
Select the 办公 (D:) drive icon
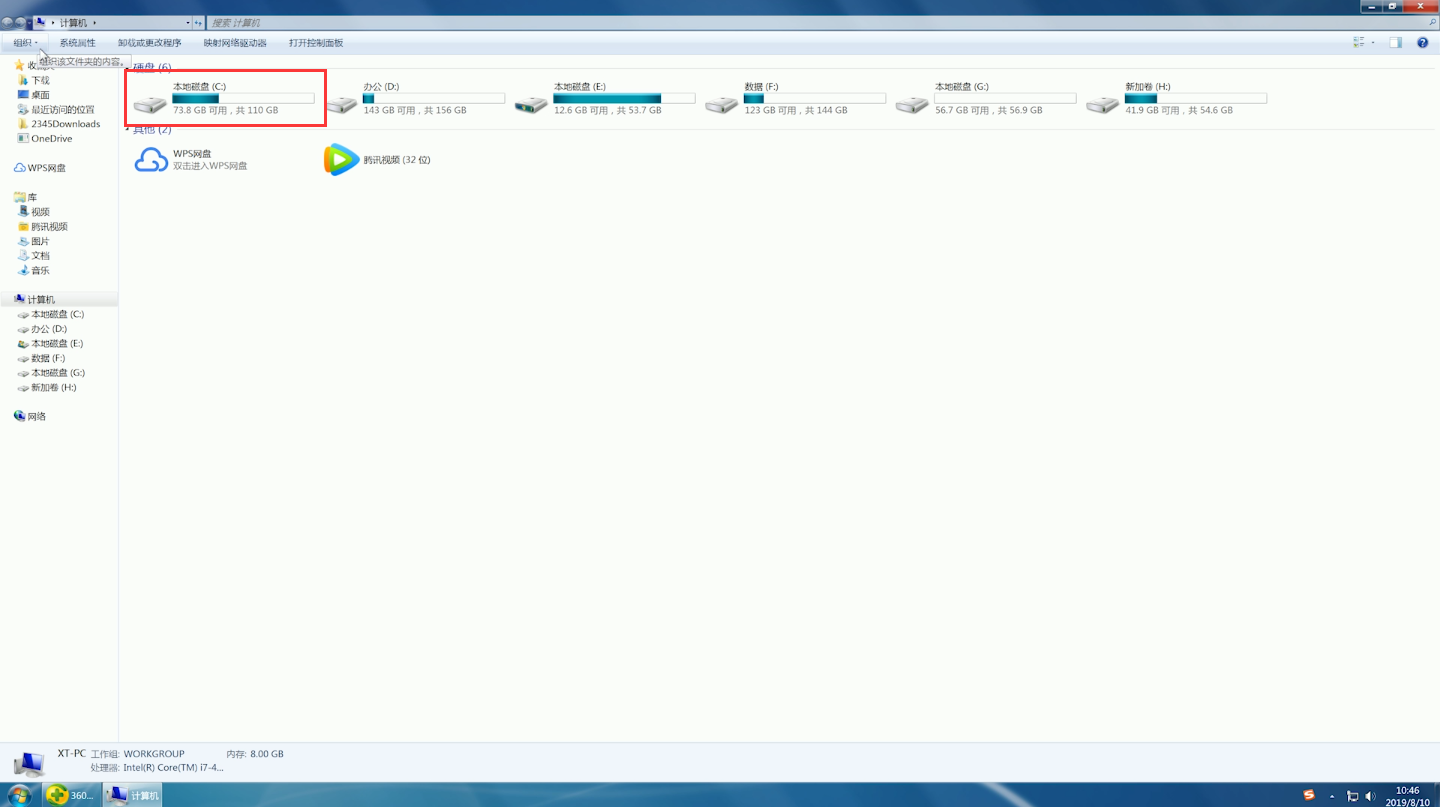341,103
